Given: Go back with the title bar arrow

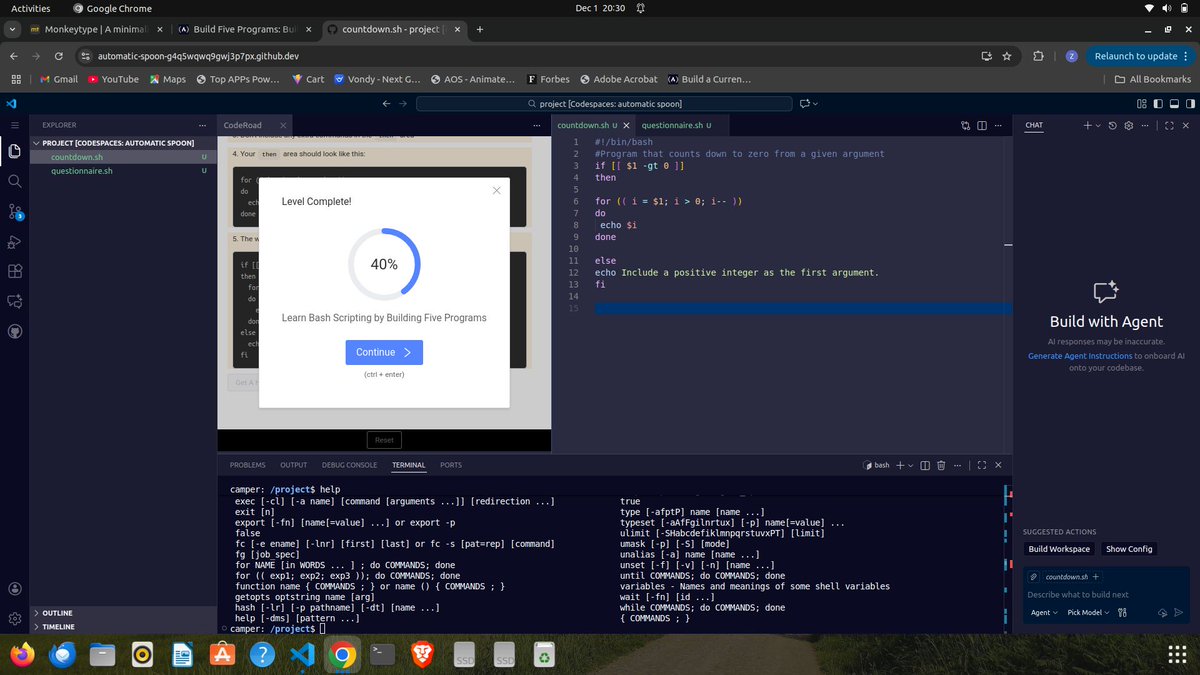Looking at the screenshot, I should [x=388, y=103].
